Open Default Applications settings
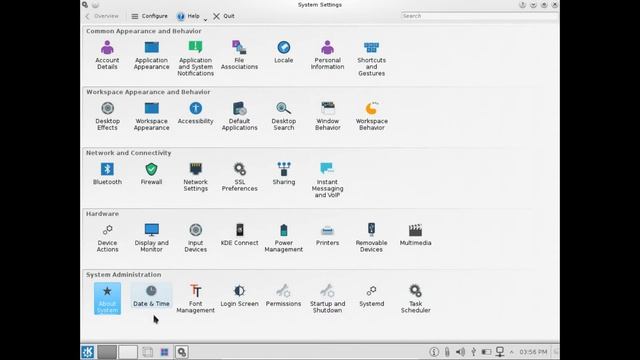Viewport: 640px width, 360px height. click(x=239, y=116)
